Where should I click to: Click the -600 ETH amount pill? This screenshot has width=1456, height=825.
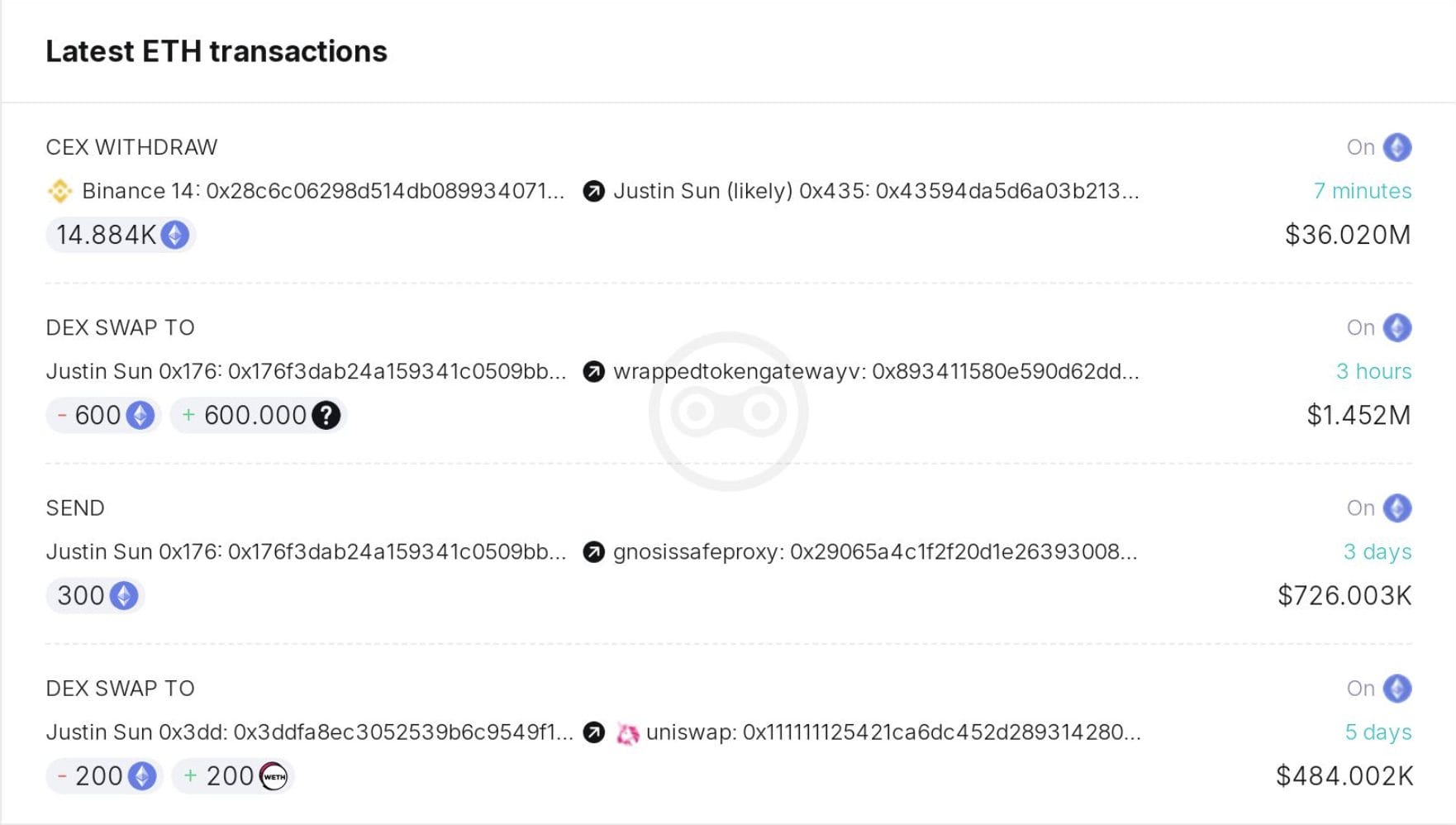[103, 415]
